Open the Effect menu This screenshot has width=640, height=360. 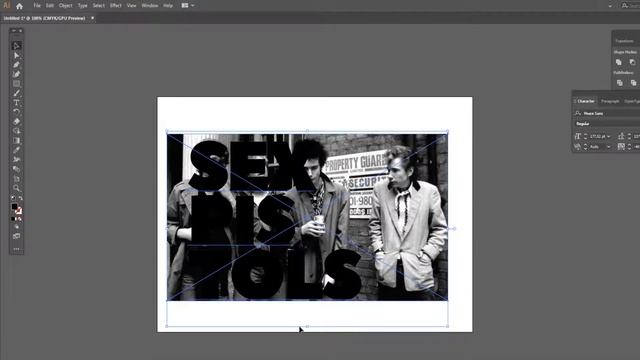pos(116,6)
